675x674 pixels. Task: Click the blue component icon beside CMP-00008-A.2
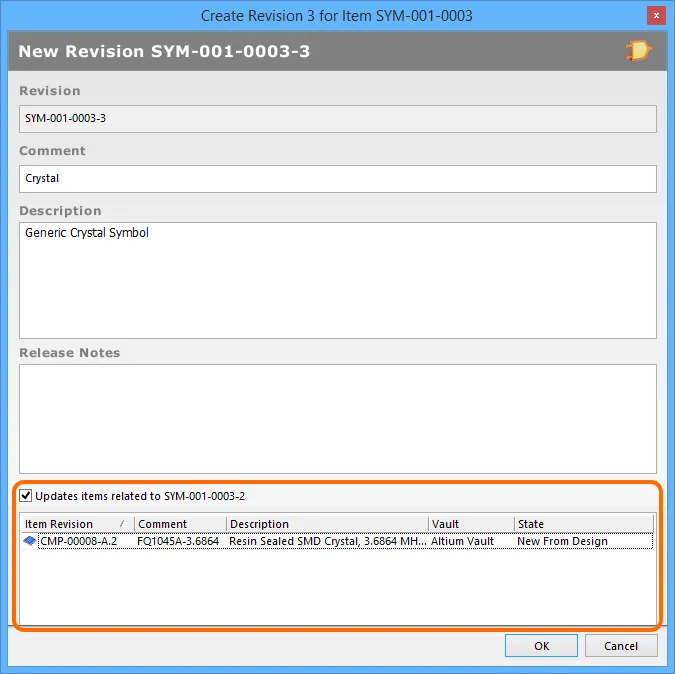(30, 541)
